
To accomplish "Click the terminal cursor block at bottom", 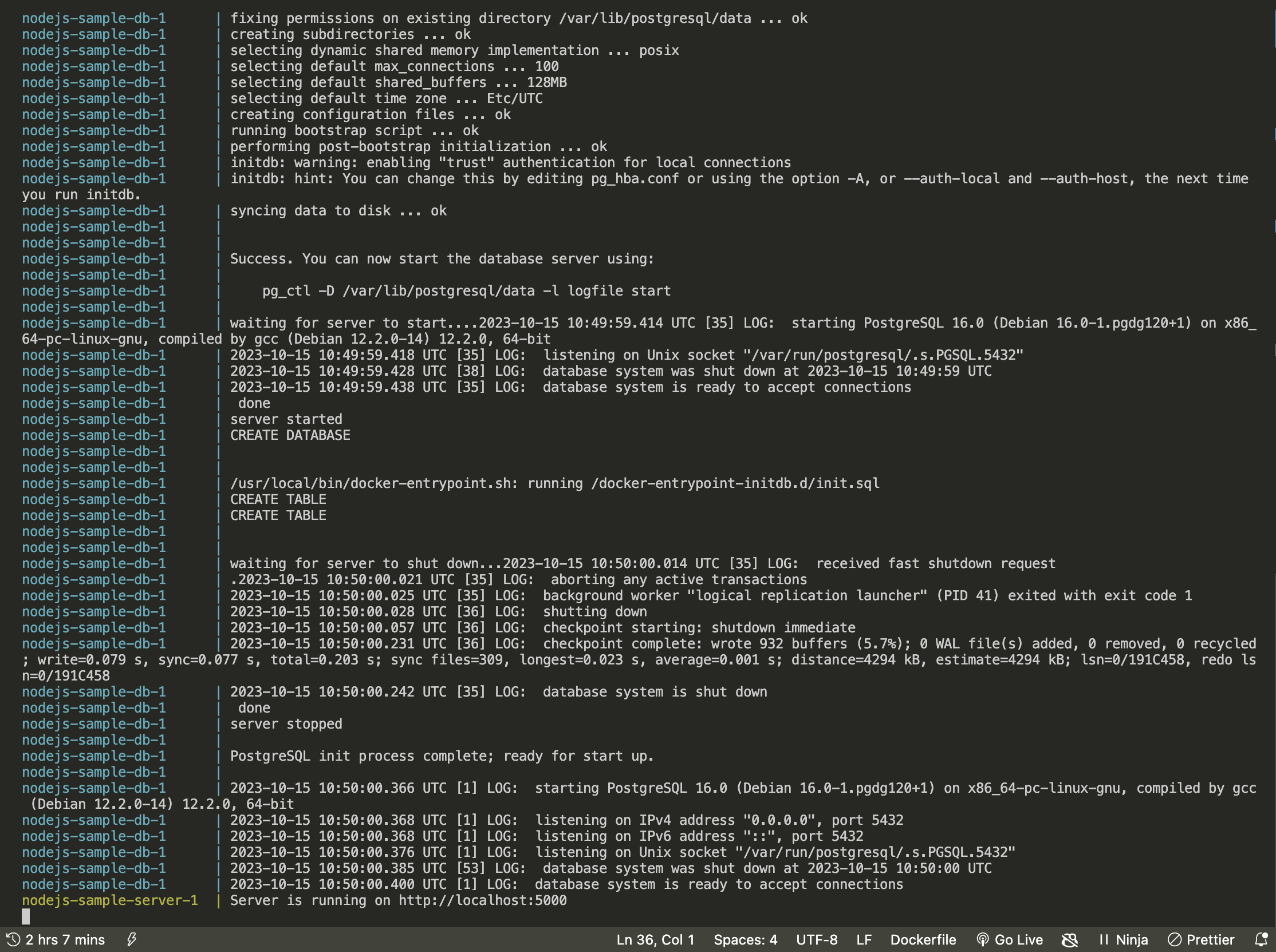I will click(26, 916).
